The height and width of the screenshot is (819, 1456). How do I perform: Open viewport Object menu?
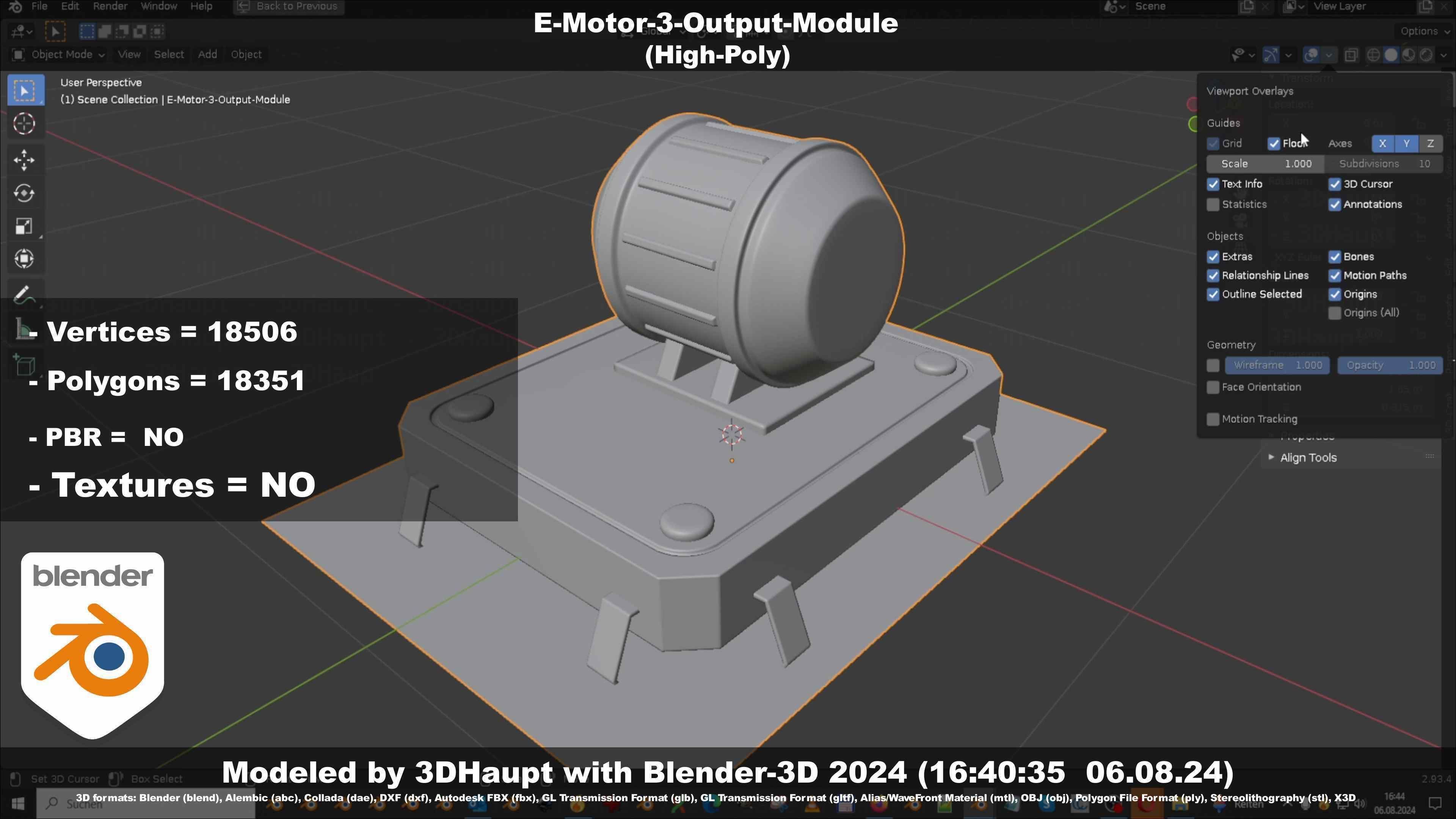[246, 55]
